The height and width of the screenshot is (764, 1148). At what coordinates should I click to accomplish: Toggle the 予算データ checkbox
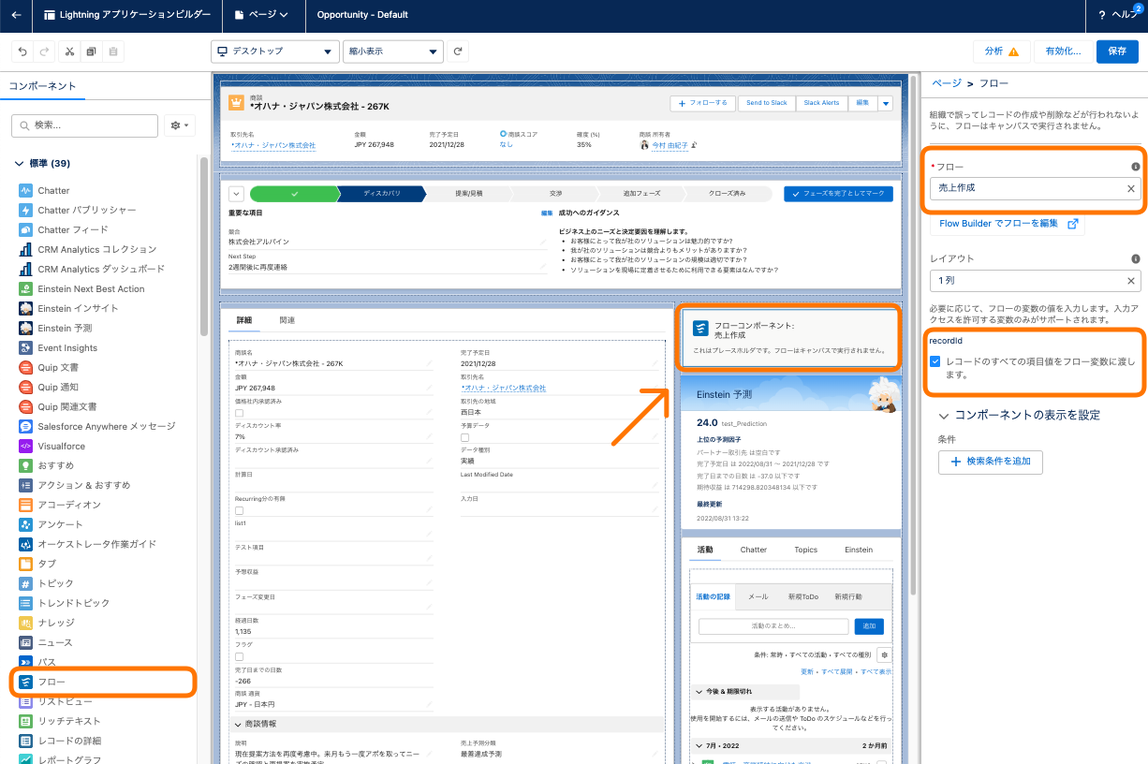464,438
